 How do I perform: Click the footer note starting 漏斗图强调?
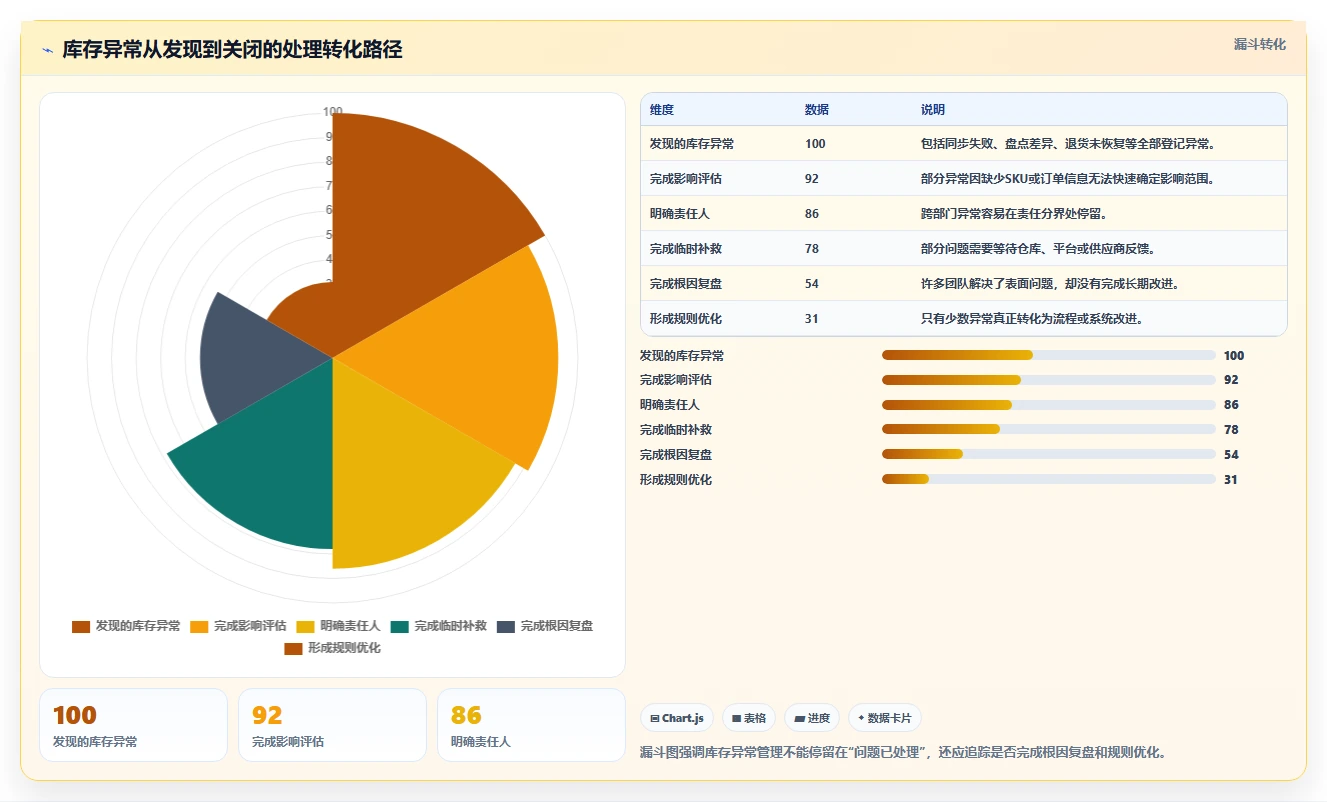(x=903, y=752)
